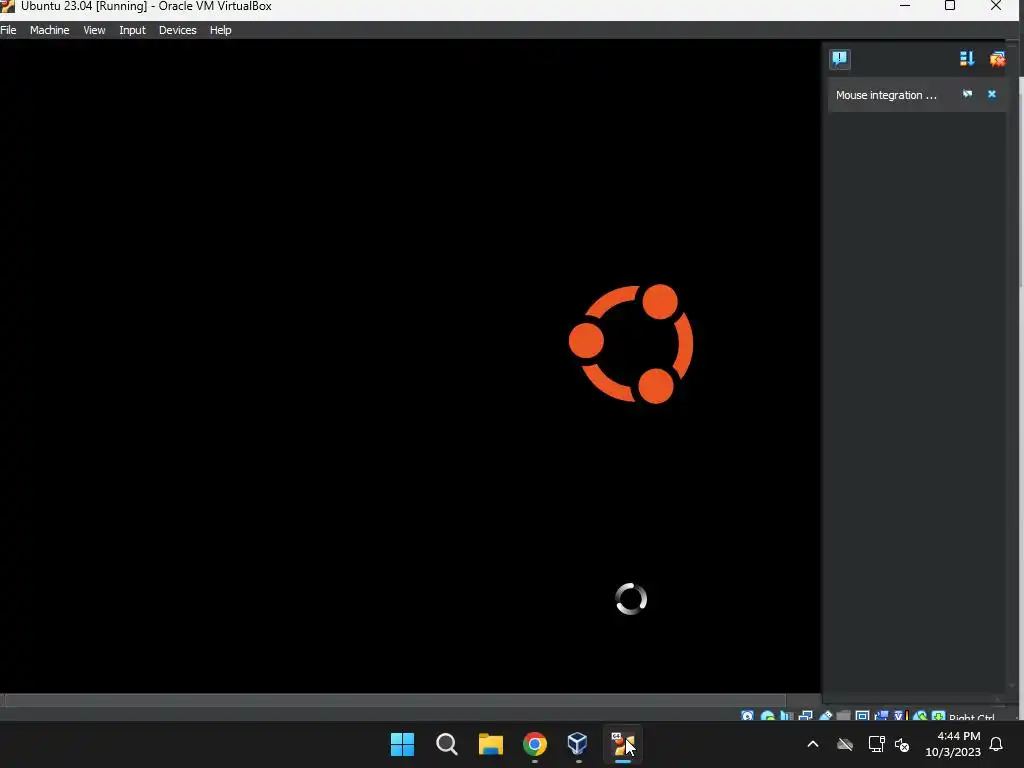
Task: Click the network connection tray icon
Action: click(876, 744)
